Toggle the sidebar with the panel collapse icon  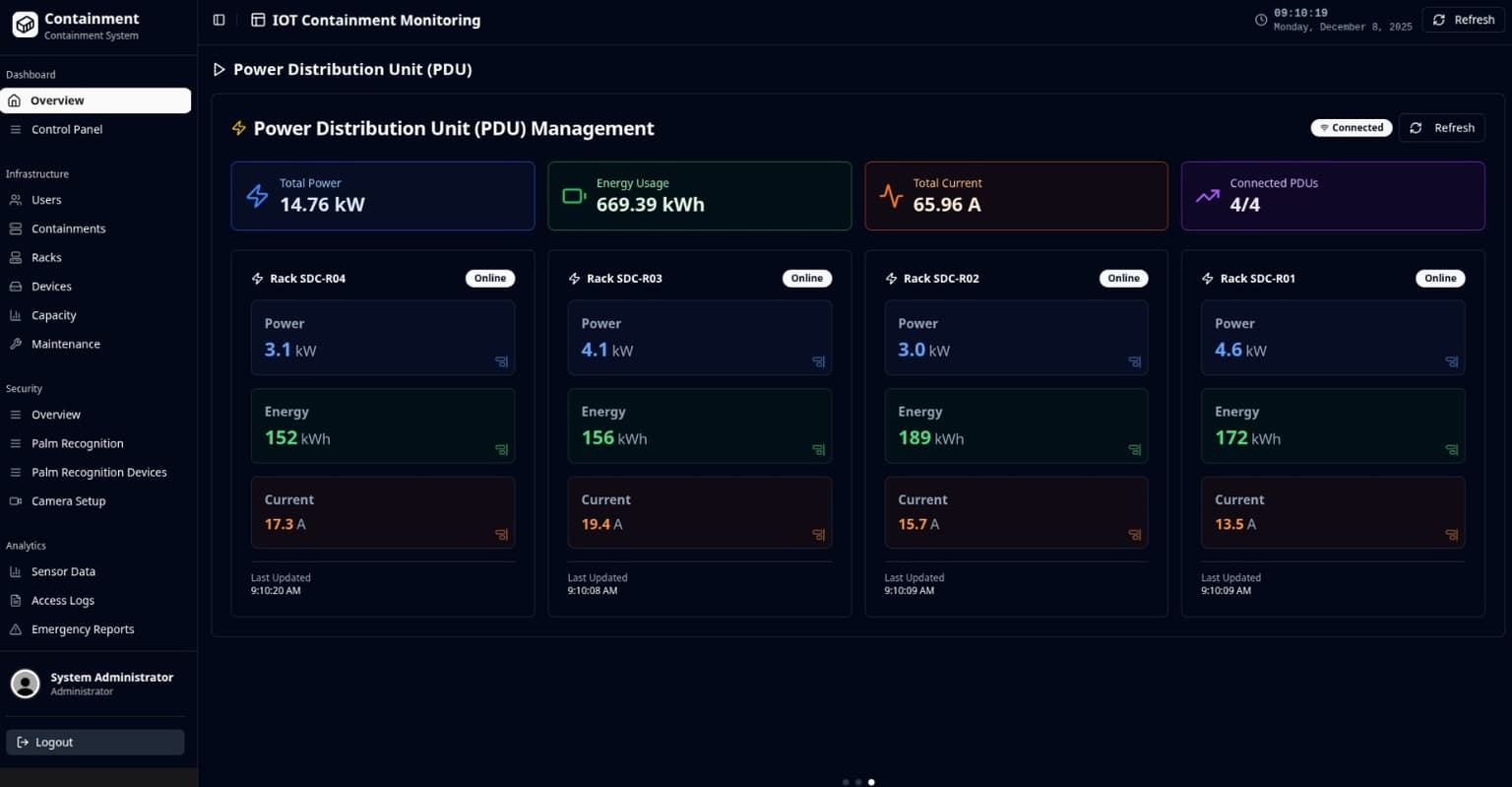click(x=219, y=19)
